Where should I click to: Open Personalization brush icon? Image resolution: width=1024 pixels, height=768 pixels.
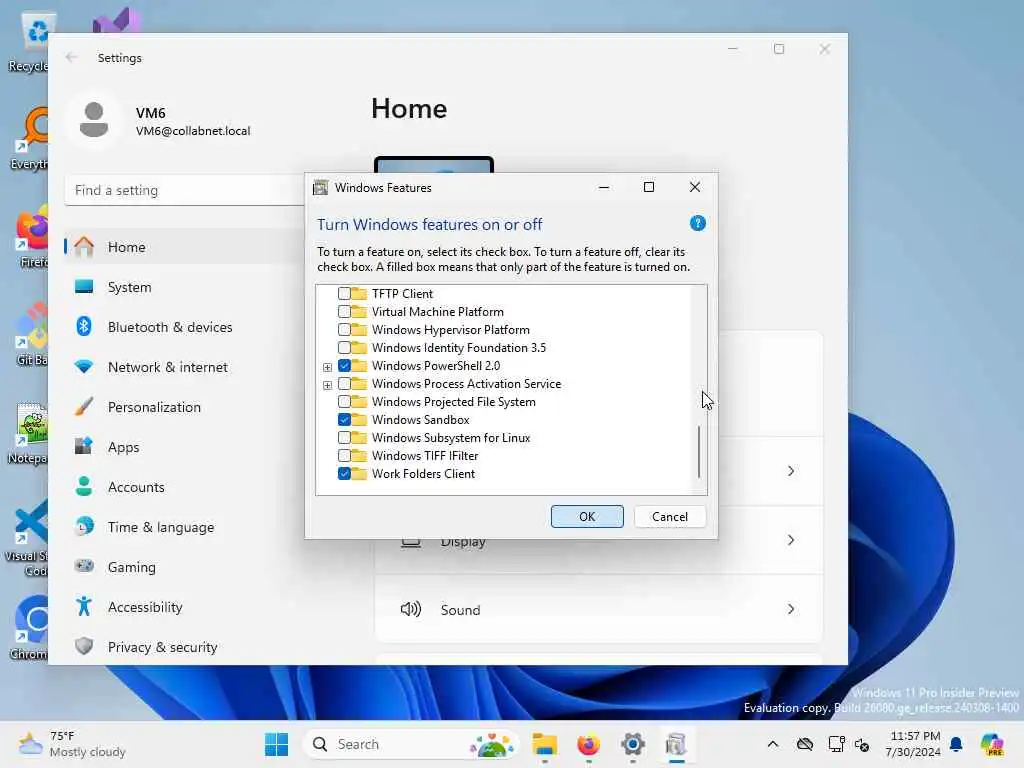pos(84,407)
